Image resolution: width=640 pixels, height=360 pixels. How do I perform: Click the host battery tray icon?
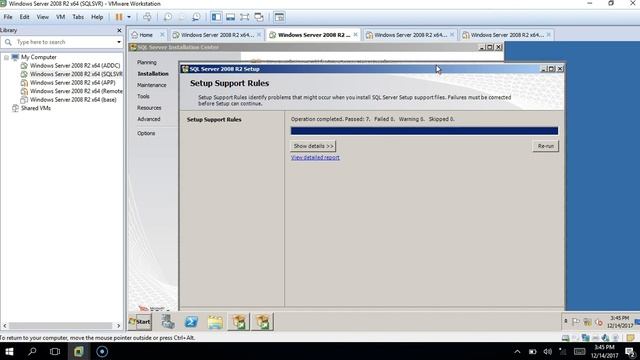[533, 352]
